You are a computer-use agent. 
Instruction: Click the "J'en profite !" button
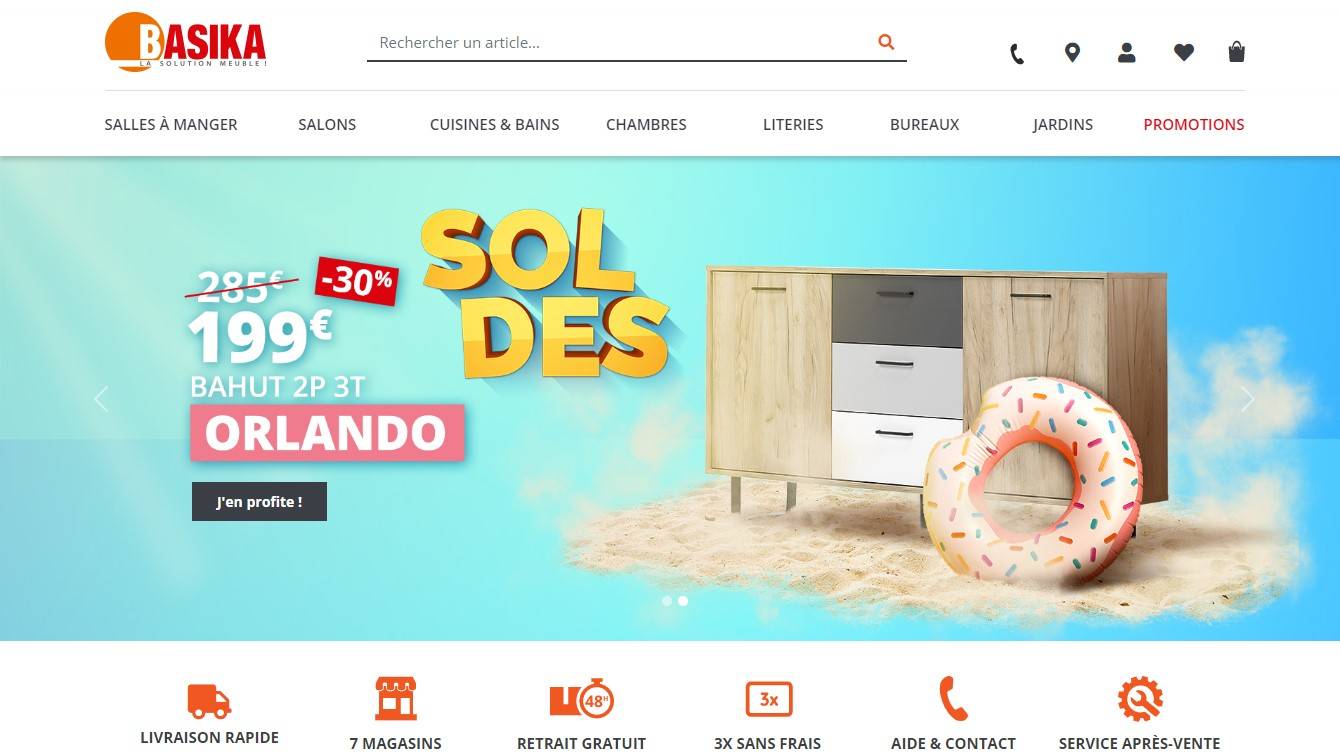click(259, 502)
